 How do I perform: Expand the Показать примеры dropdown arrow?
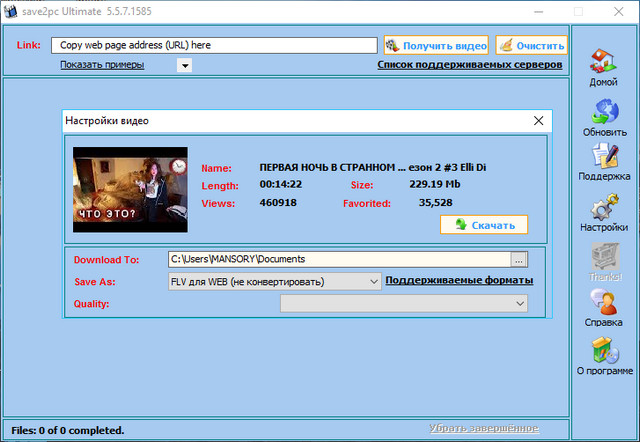(x=185, y=66)
